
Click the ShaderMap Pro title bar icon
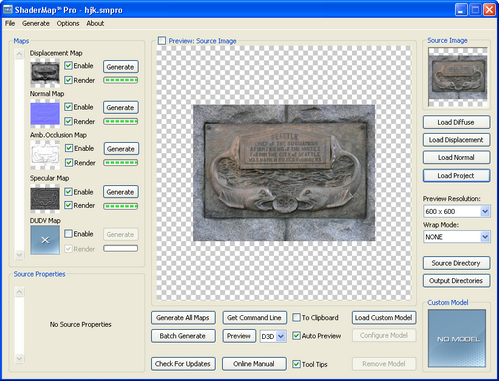click(x=8, y=10)
